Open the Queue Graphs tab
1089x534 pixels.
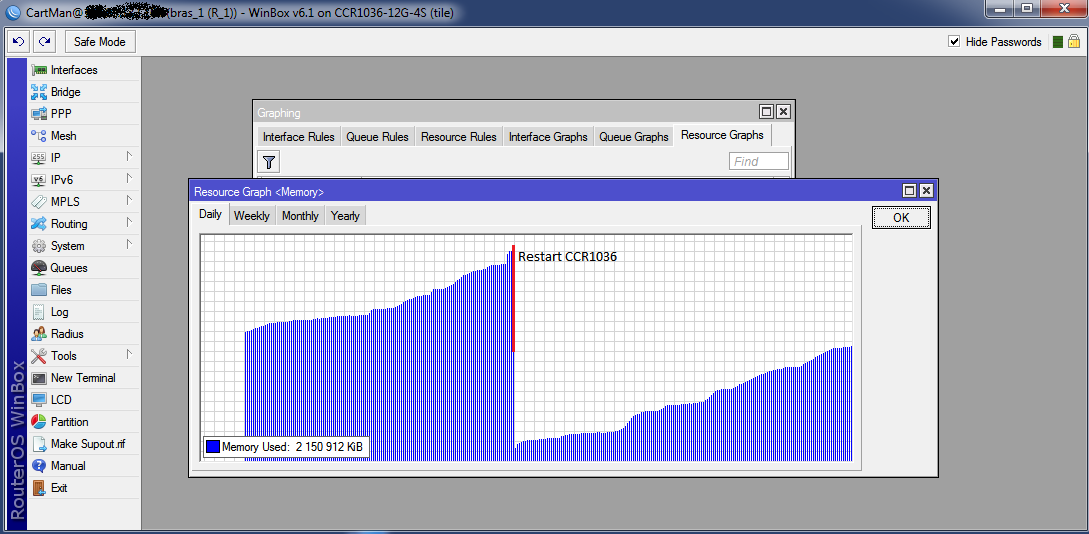point(634,137)
